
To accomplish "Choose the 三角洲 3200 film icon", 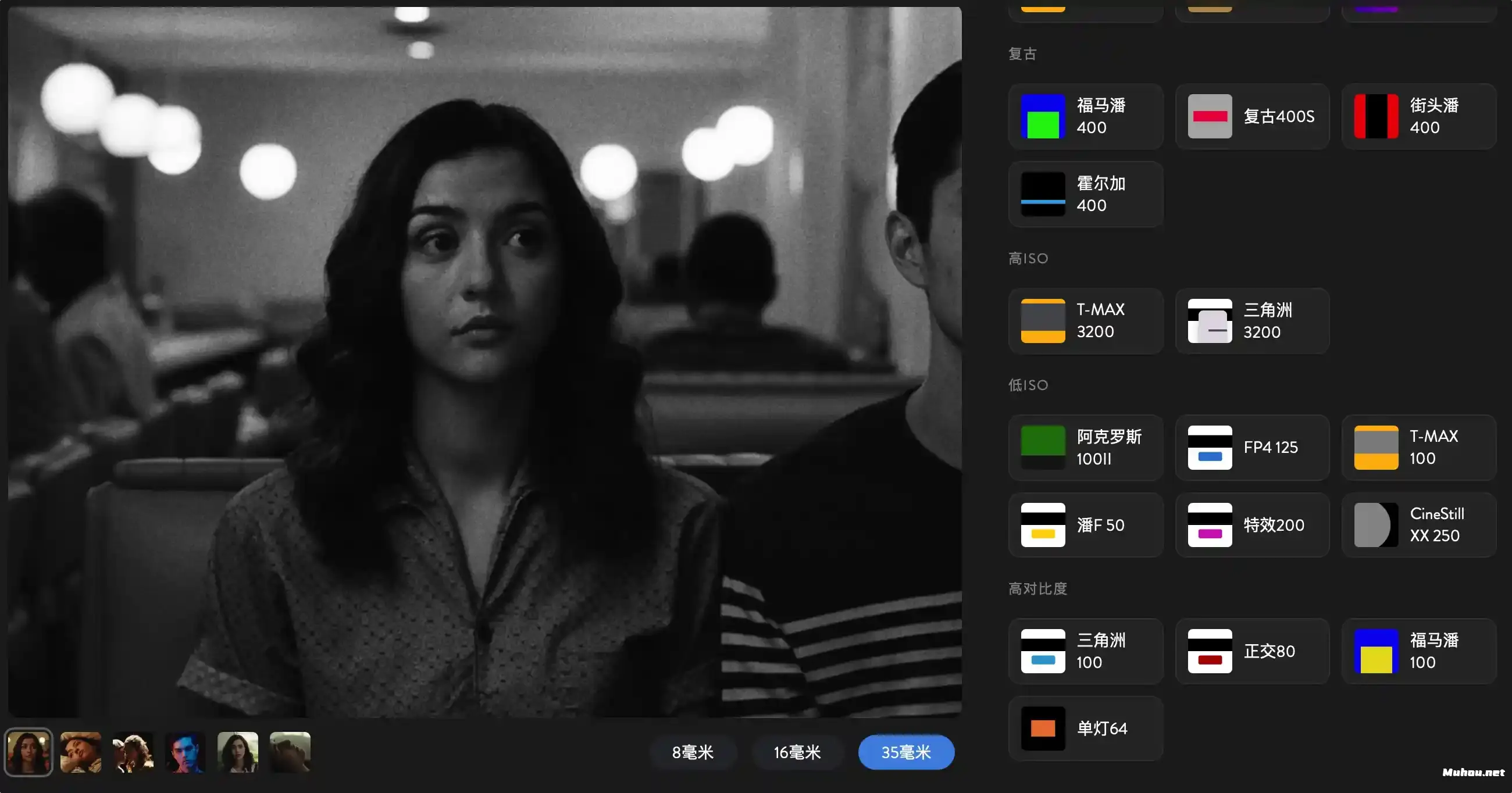I will point(1209,320).
